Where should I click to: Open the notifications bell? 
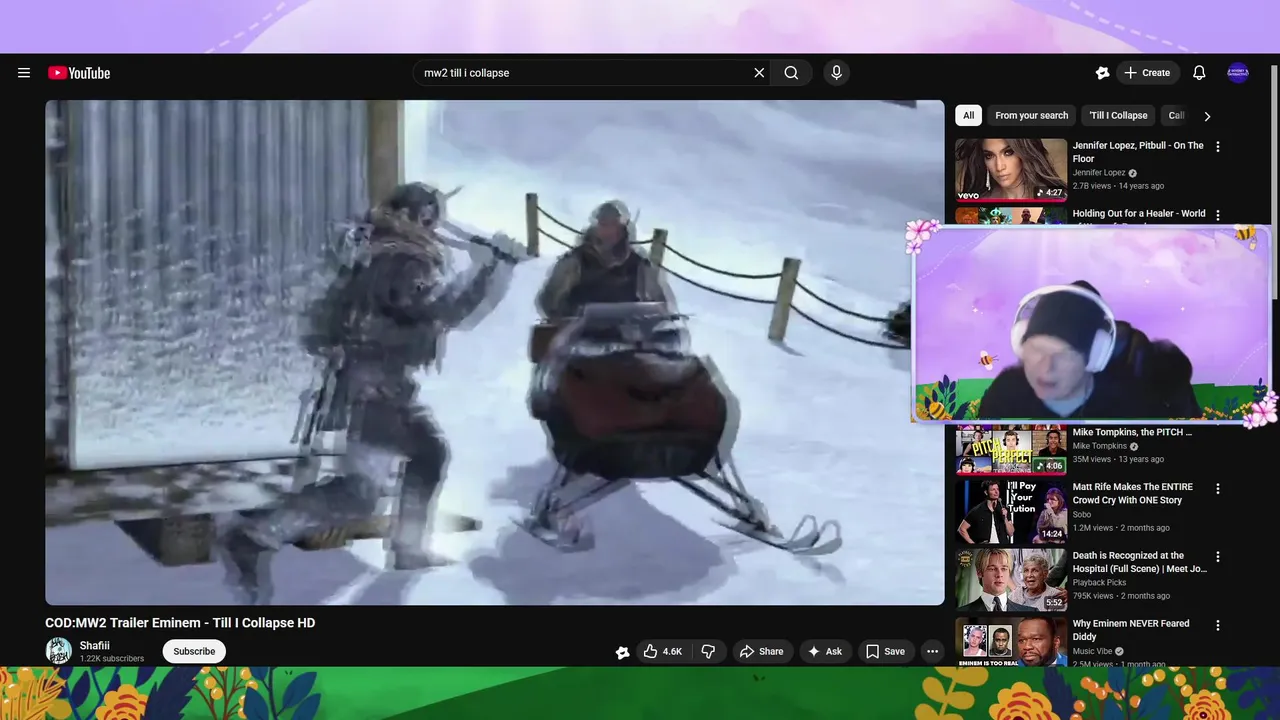point(1199,73)
